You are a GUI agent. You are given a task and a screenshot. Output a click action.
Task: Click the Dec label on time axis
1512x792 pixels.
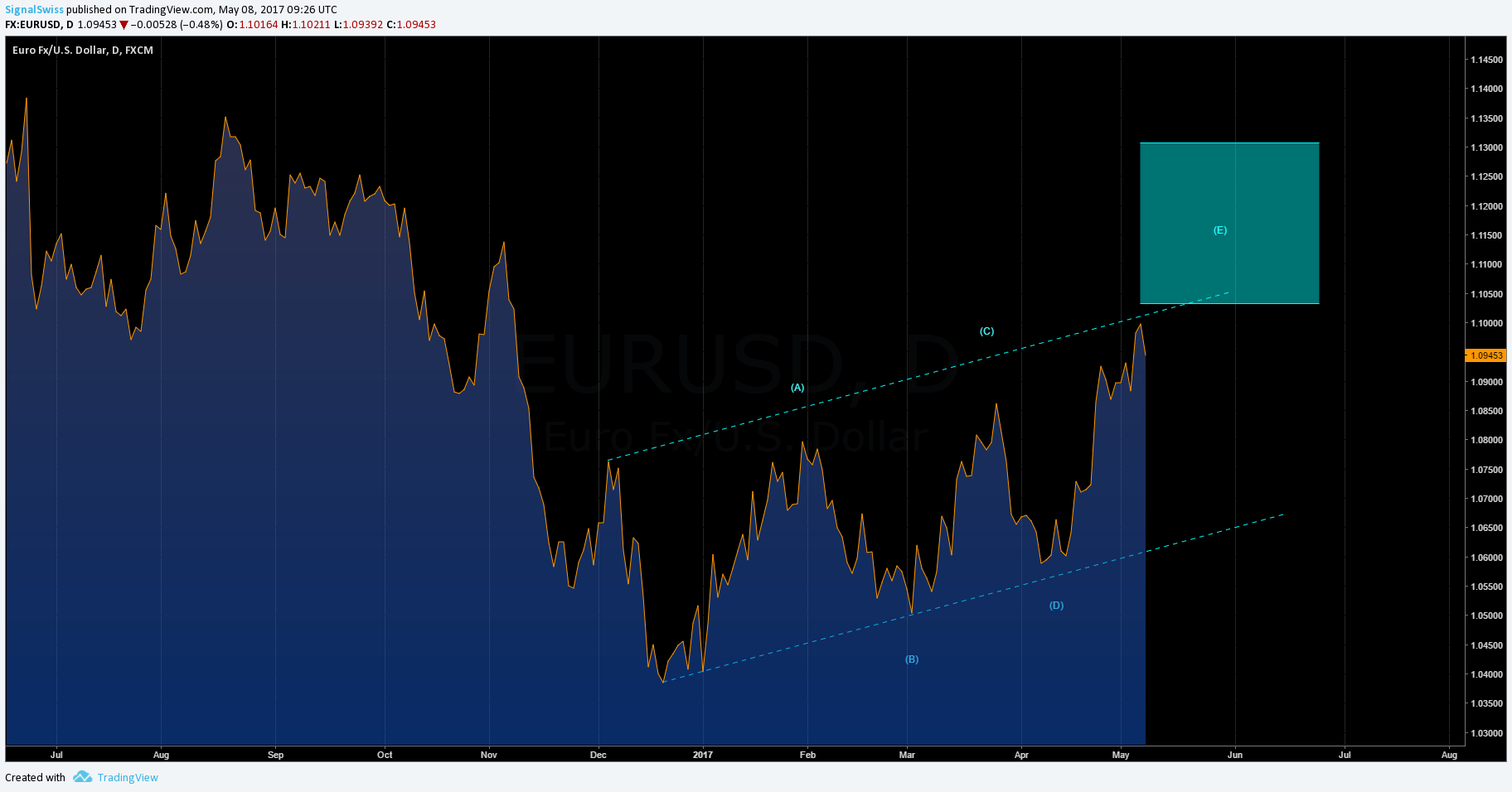(598, 755)
